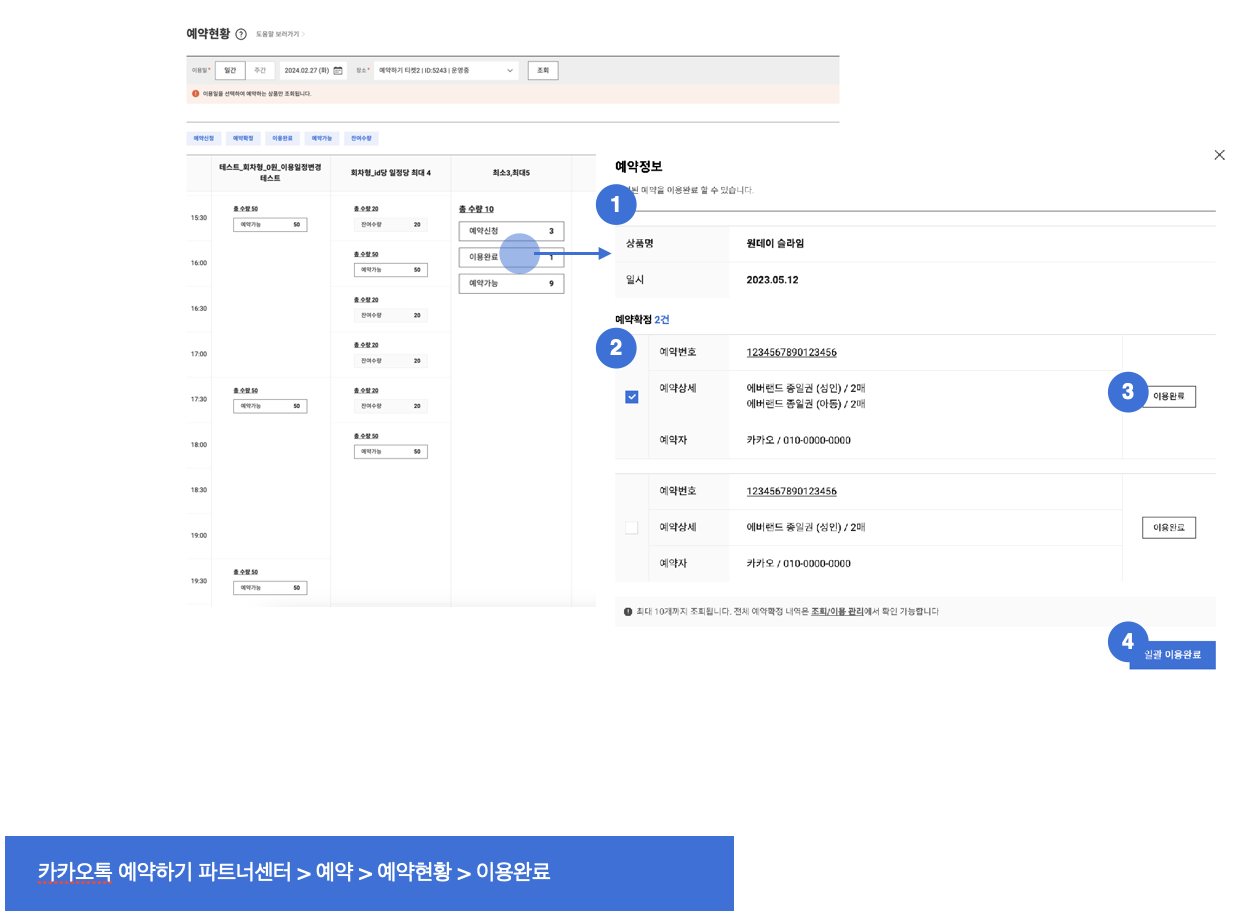Image resolution: width=1254 pixels, height=914 pixels.
Task: Open the 조회/이용 관리 link
Action: tap(837, 611)
